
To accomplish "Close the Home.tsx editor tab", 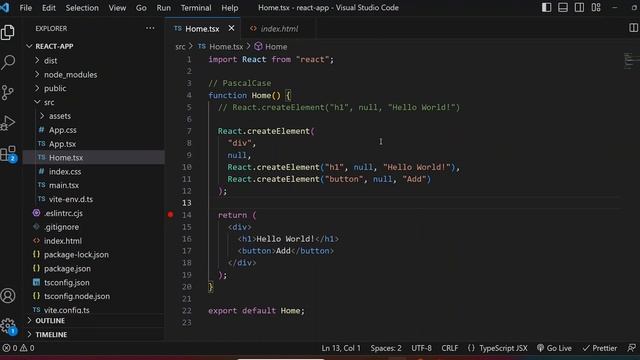I will tap(231, 28).
